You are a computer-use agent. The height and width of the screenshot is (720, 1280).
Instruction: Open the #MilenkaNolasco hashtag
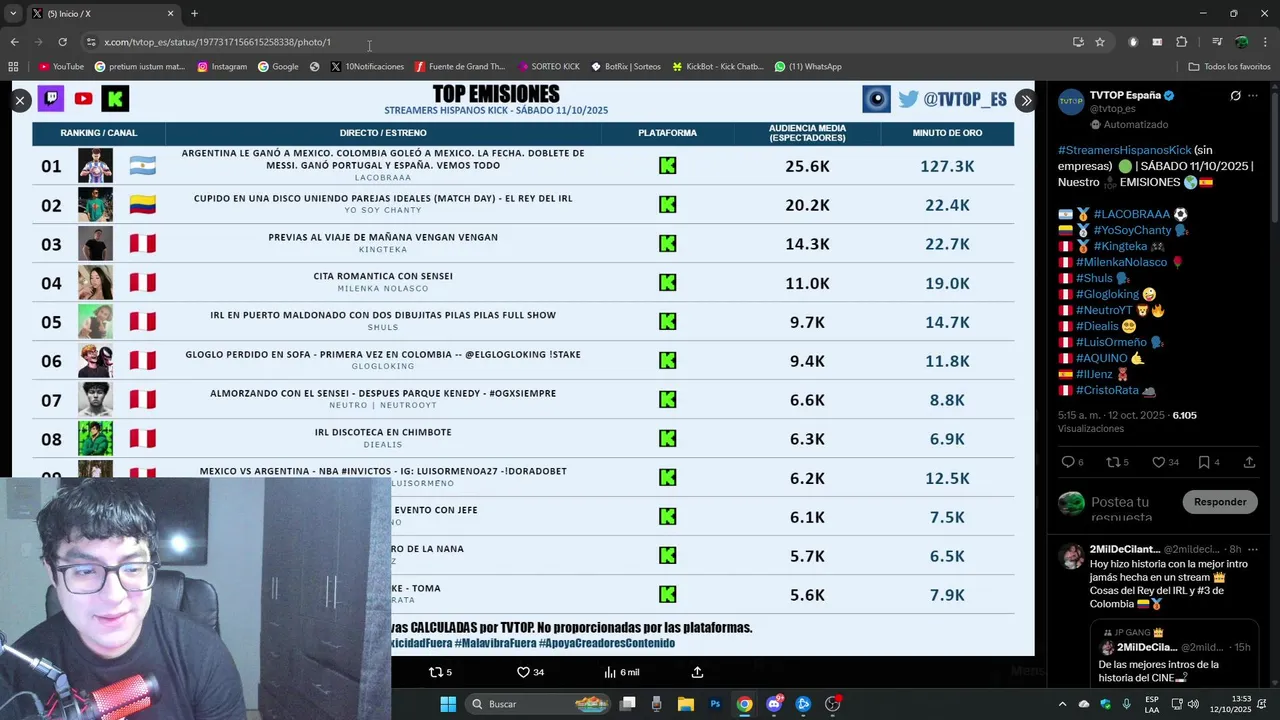1122,262
